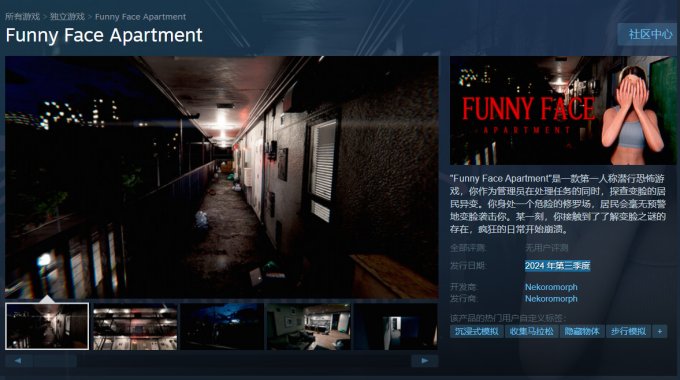Click the 隐藏物体 tag
This screenshot has height=380, width=680.
[582, 331]
